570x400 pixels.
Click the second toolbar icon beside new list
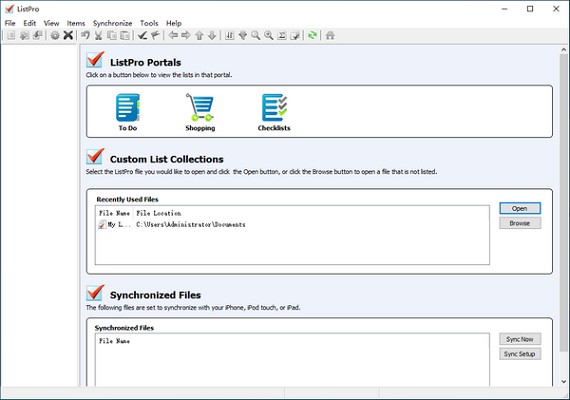tap(24, 35)
